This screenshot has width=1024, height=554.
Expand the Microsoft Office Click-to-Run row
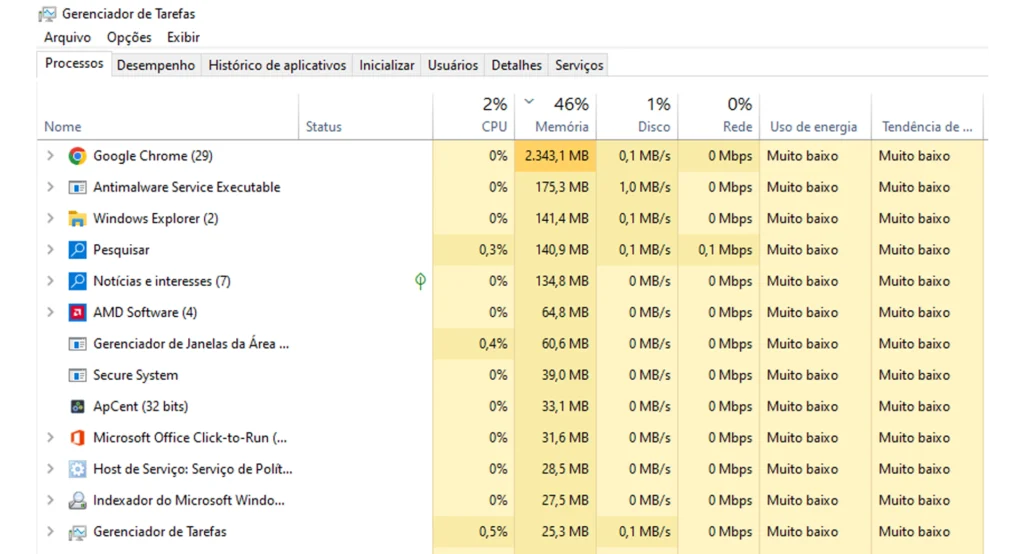(x=50, y=438)
